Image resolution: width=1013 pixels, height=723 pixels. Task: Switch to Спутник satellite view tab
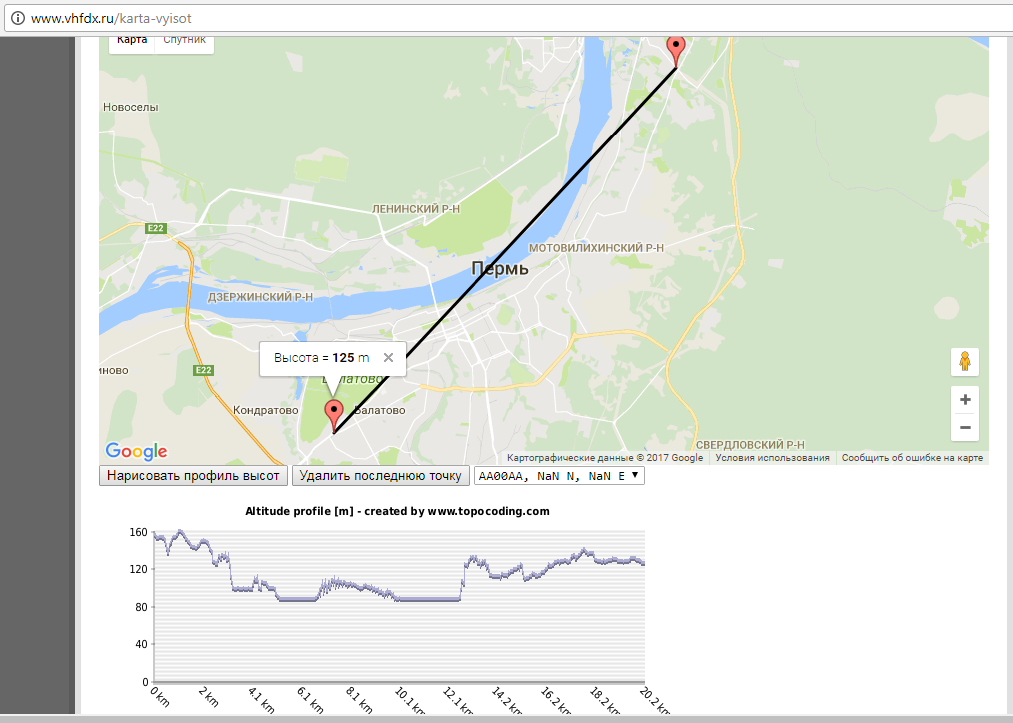tap(184, 40)
